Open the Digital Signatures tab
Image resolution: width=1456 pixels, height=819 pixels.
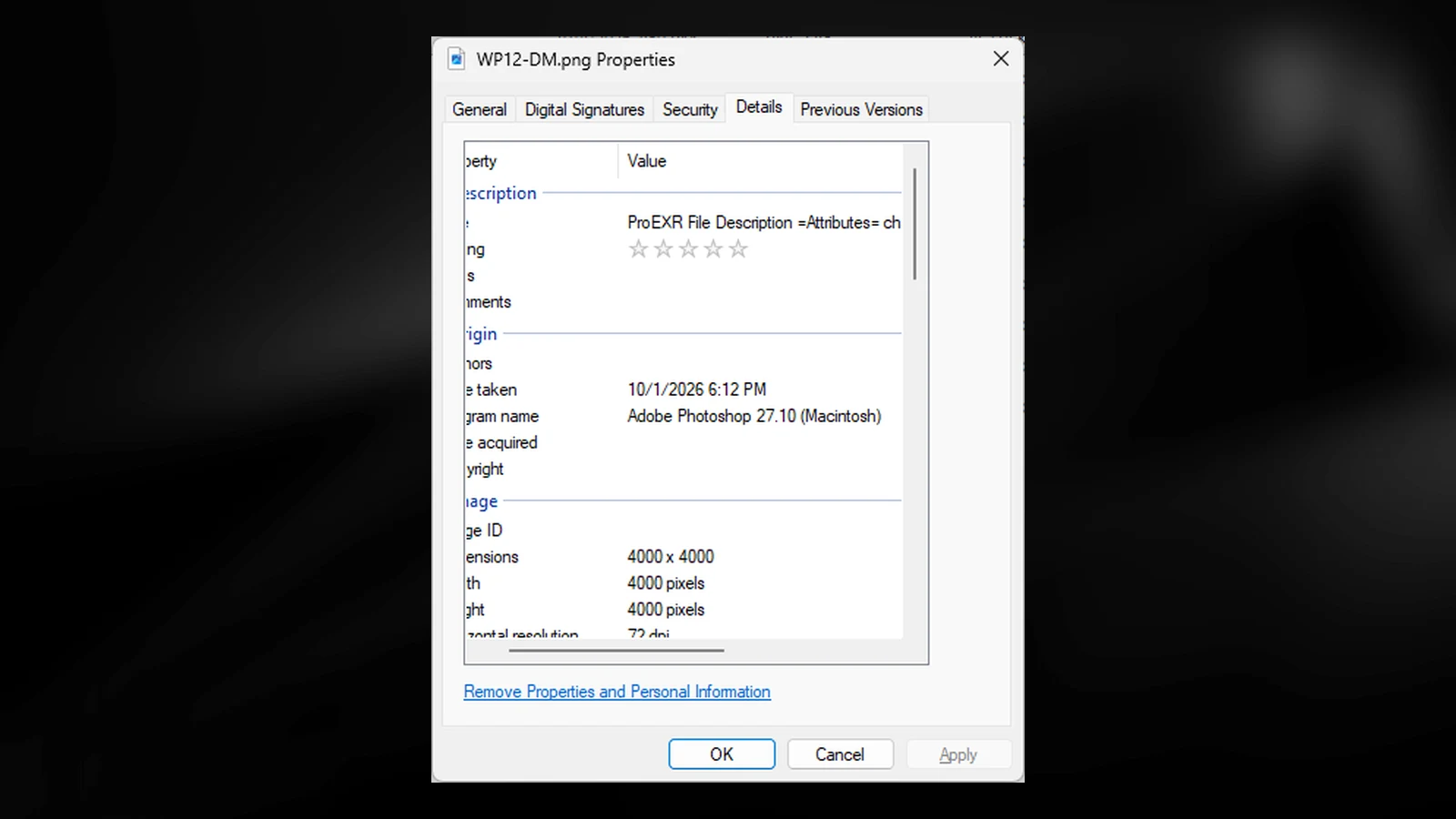tap(584, 109)
